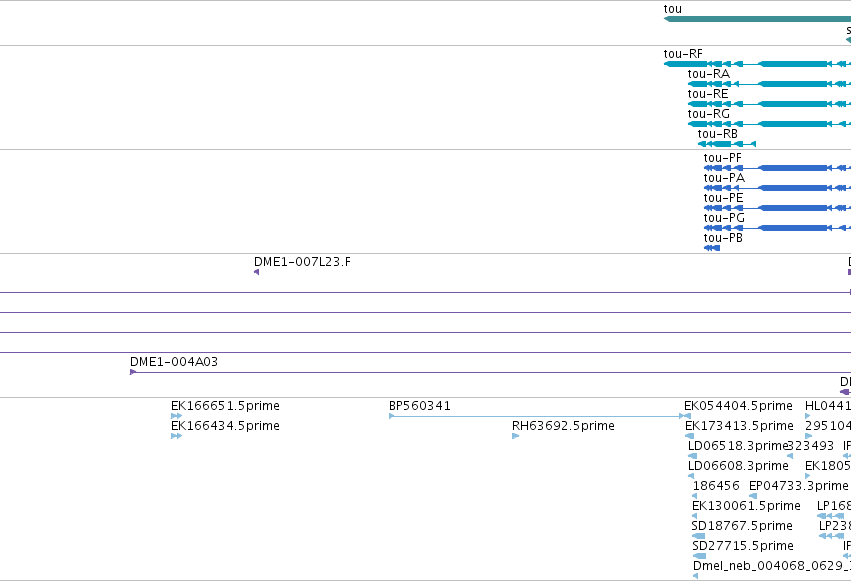Screen dimensions: 851x581
Task: Click the tou-RB transcript glyph
Action: [x=727, y=144]
